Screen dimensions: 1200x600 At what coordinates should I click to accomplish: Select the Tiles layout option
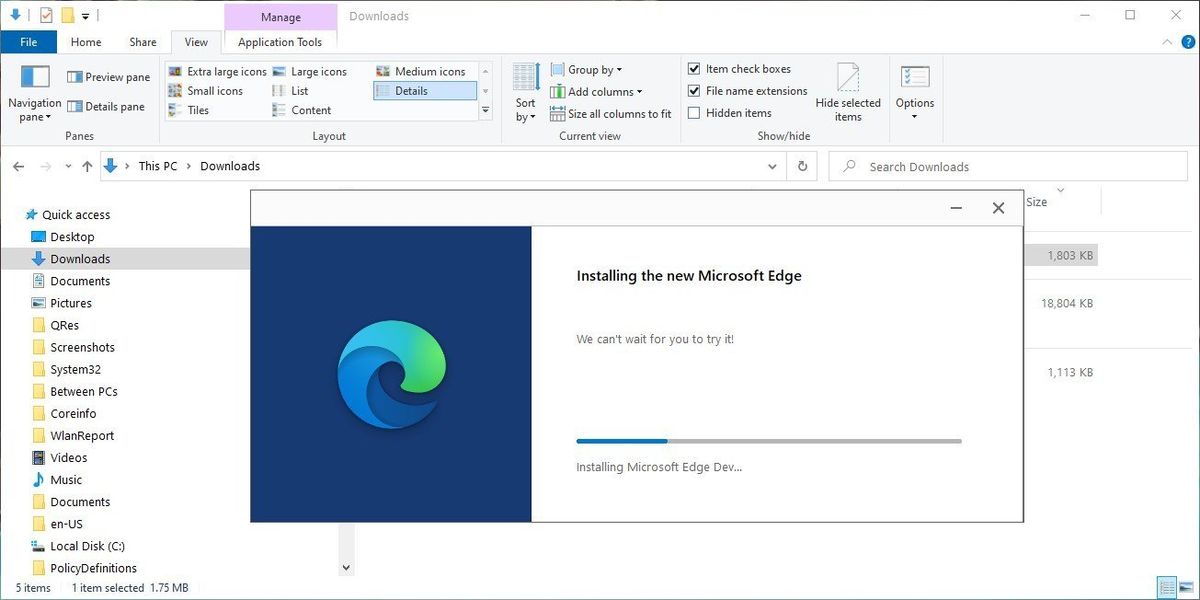[197, 110]
